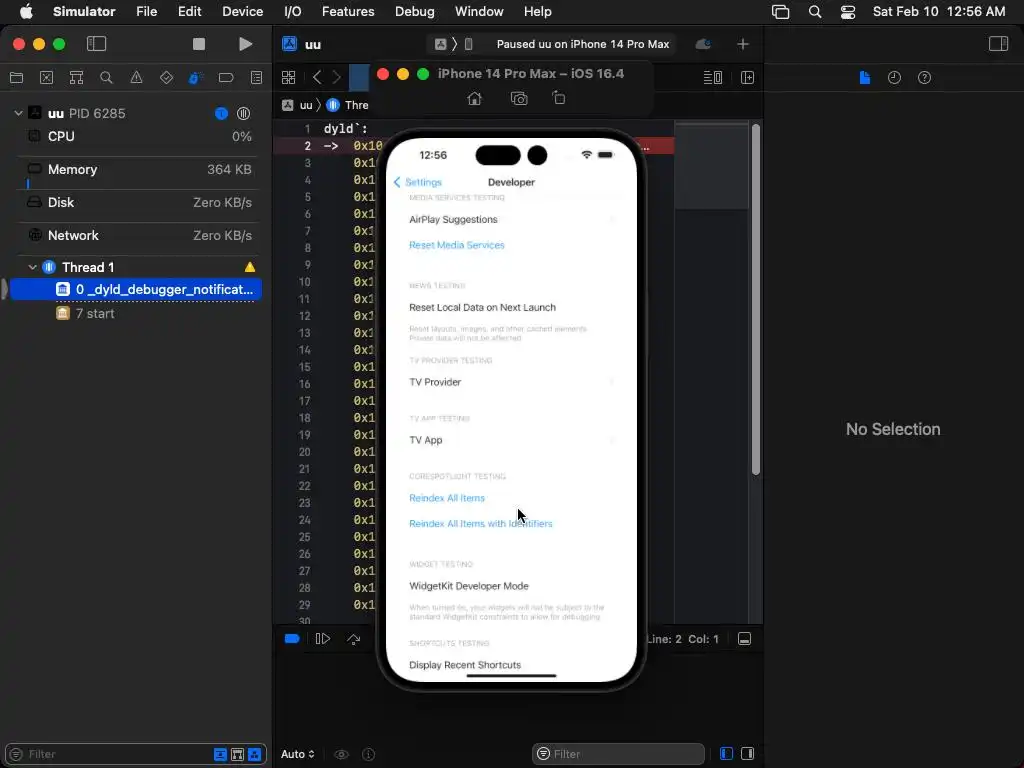Open the source control navigator
Viewport: 1024px width, 768px height.
click(x=46, y=78)
